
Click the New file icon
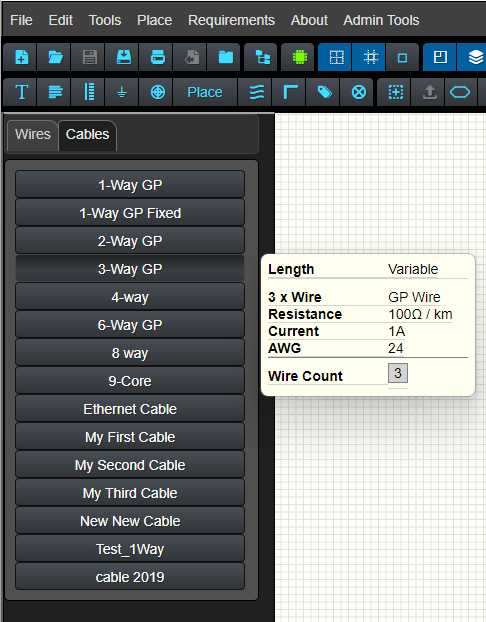21,58
